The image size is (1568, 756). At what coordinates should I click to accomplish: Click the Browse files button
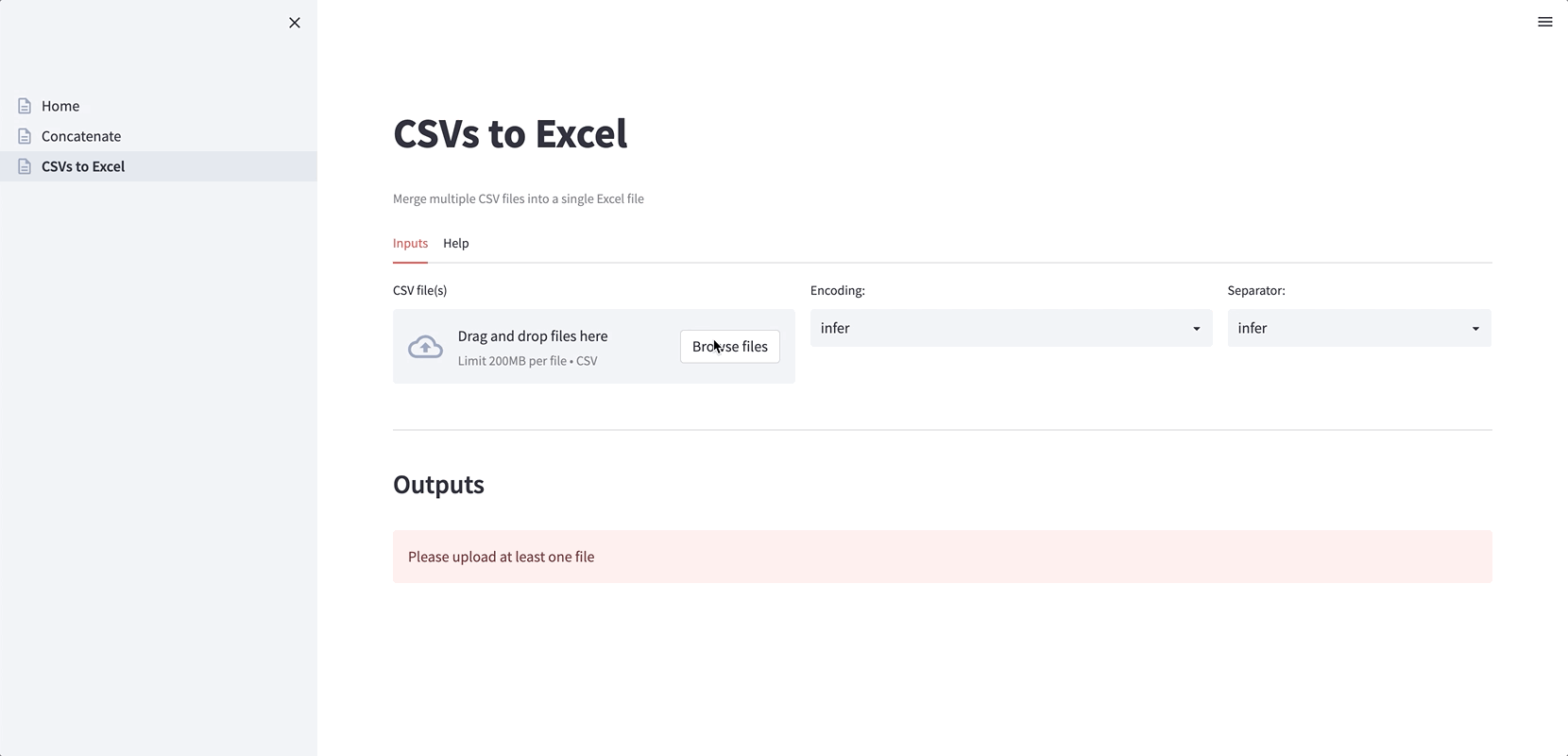[x=729, y=347]
